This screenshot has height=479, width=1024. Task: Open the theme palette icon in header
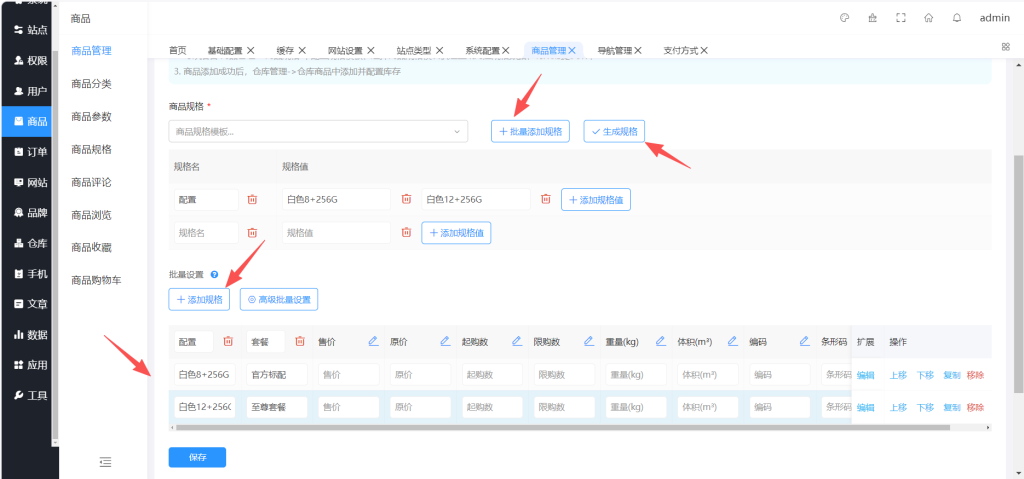click(844, 18)
